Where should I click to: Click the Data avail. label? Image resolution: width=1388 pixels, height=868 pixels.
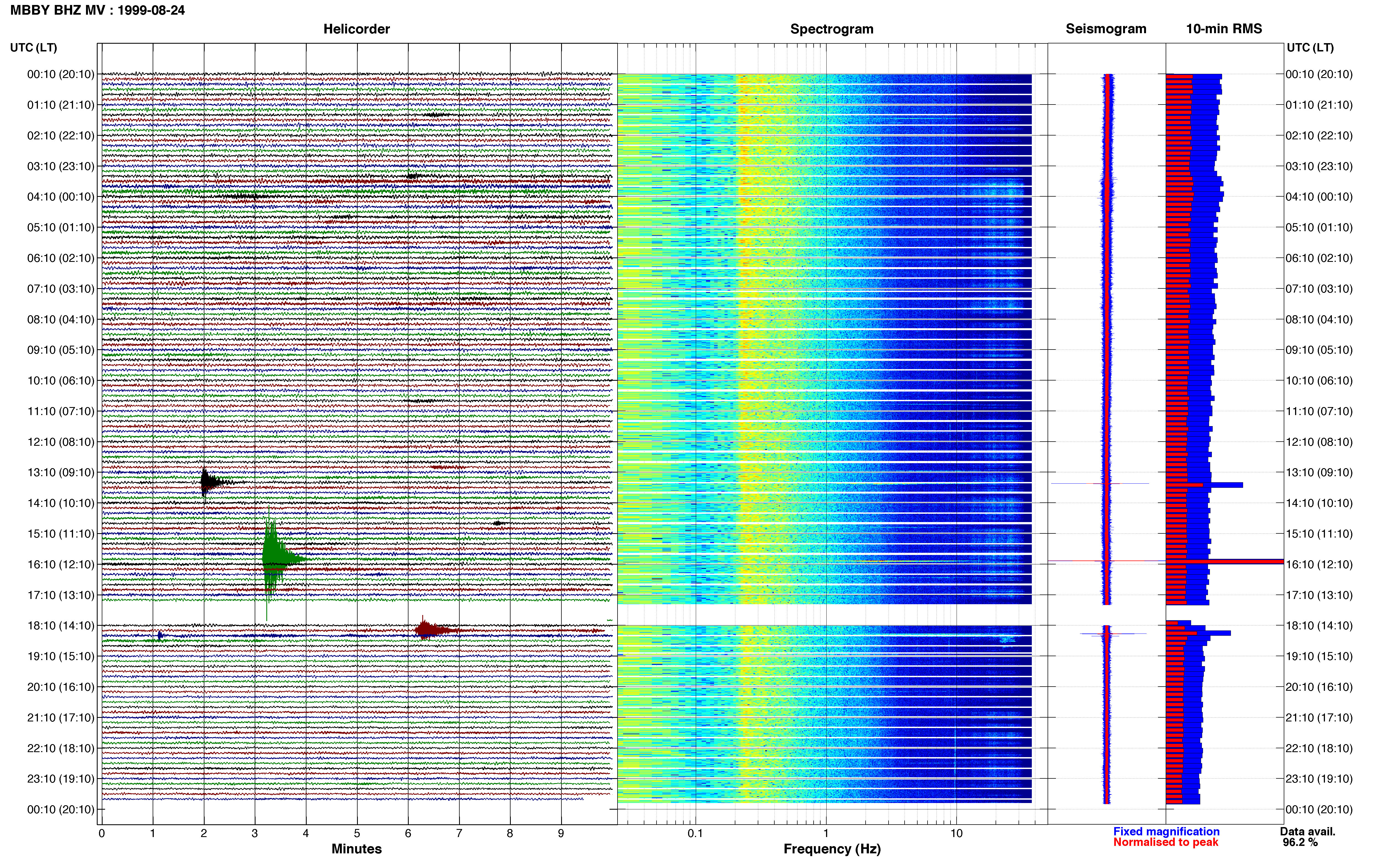point(1308,831)
